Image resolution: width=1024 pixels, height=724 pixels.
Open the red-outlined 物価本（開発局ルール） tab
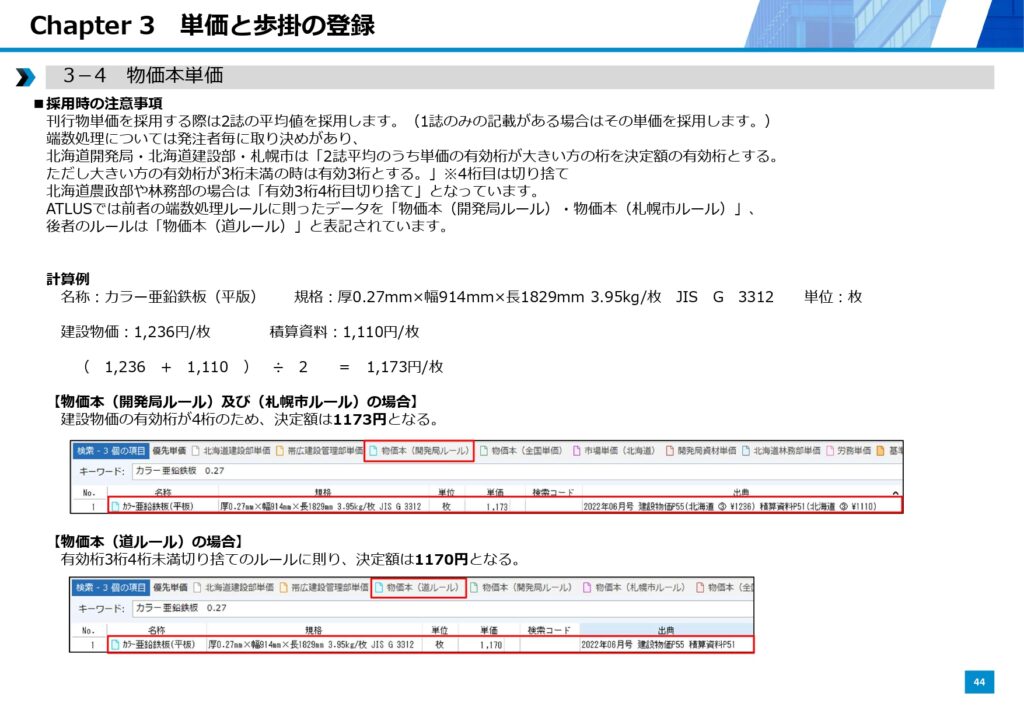[x=418, y=451]
